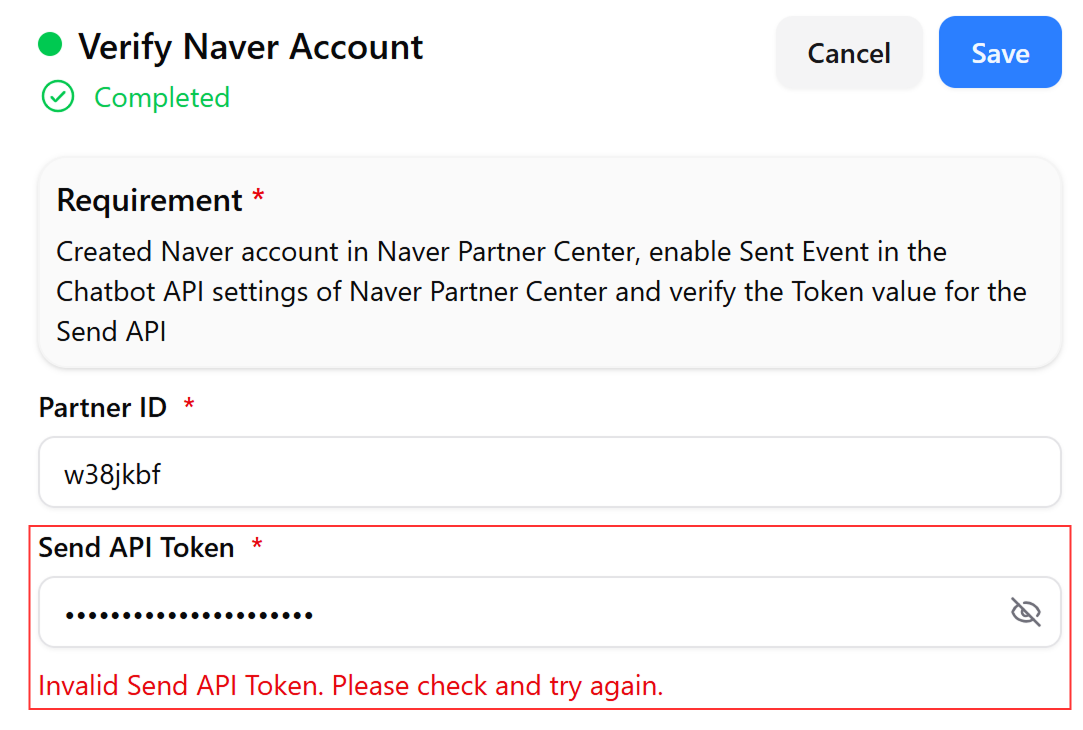The height and width of the screenshot is (730, 1083).
Task: Click the masked dots in the token field
Action: coord(189,615)
